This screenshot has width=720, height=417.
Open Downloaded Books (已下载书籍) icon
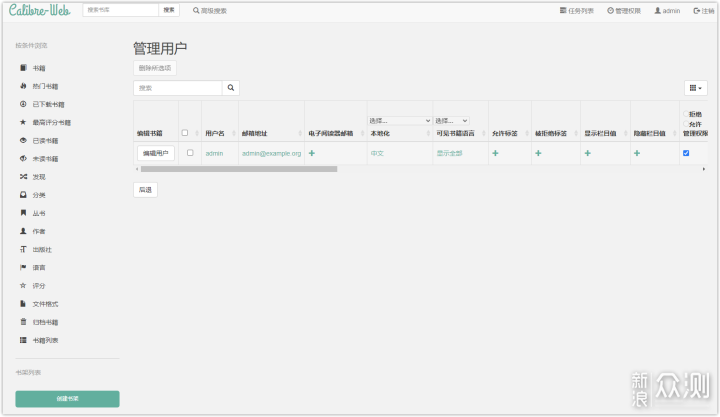(x=23, y=104)
